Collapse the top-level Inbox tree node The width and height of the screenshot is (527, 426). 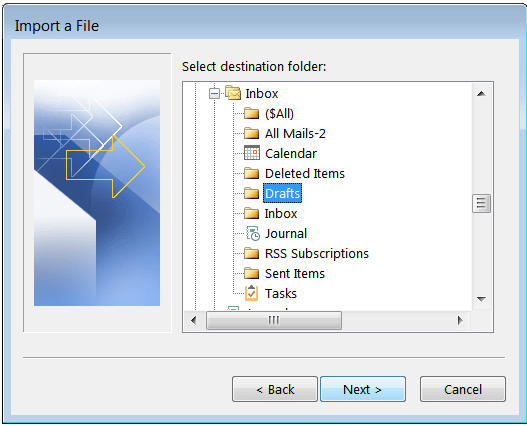214,93
